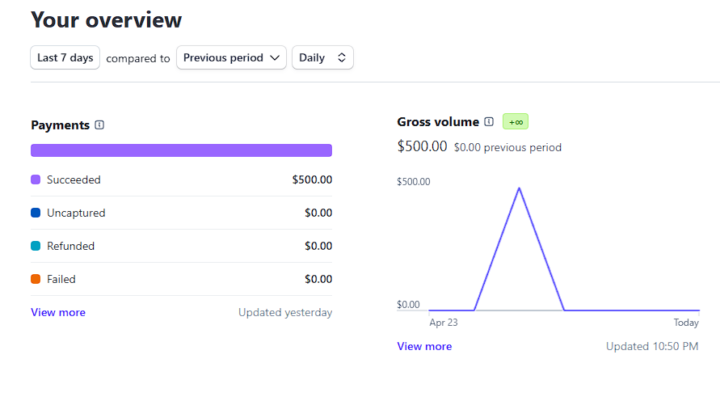Open View more under Gross volume chart

(424, 346)
